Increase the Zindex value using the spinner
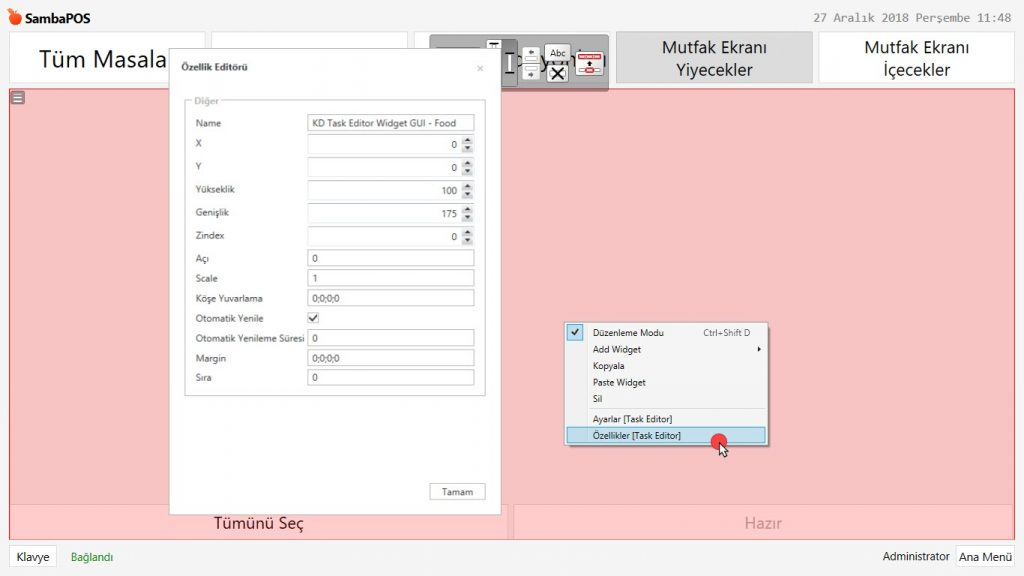The height and width of the screenshot is (576, 1024). click(467, 232)
